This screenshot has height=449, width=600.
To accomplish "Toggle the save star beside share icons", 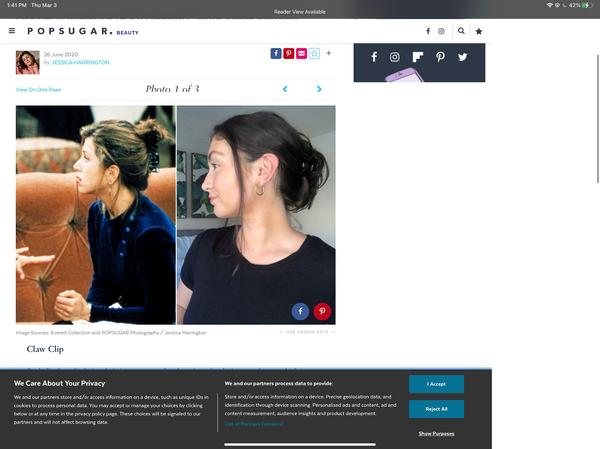I will click(x=314, y=53).
